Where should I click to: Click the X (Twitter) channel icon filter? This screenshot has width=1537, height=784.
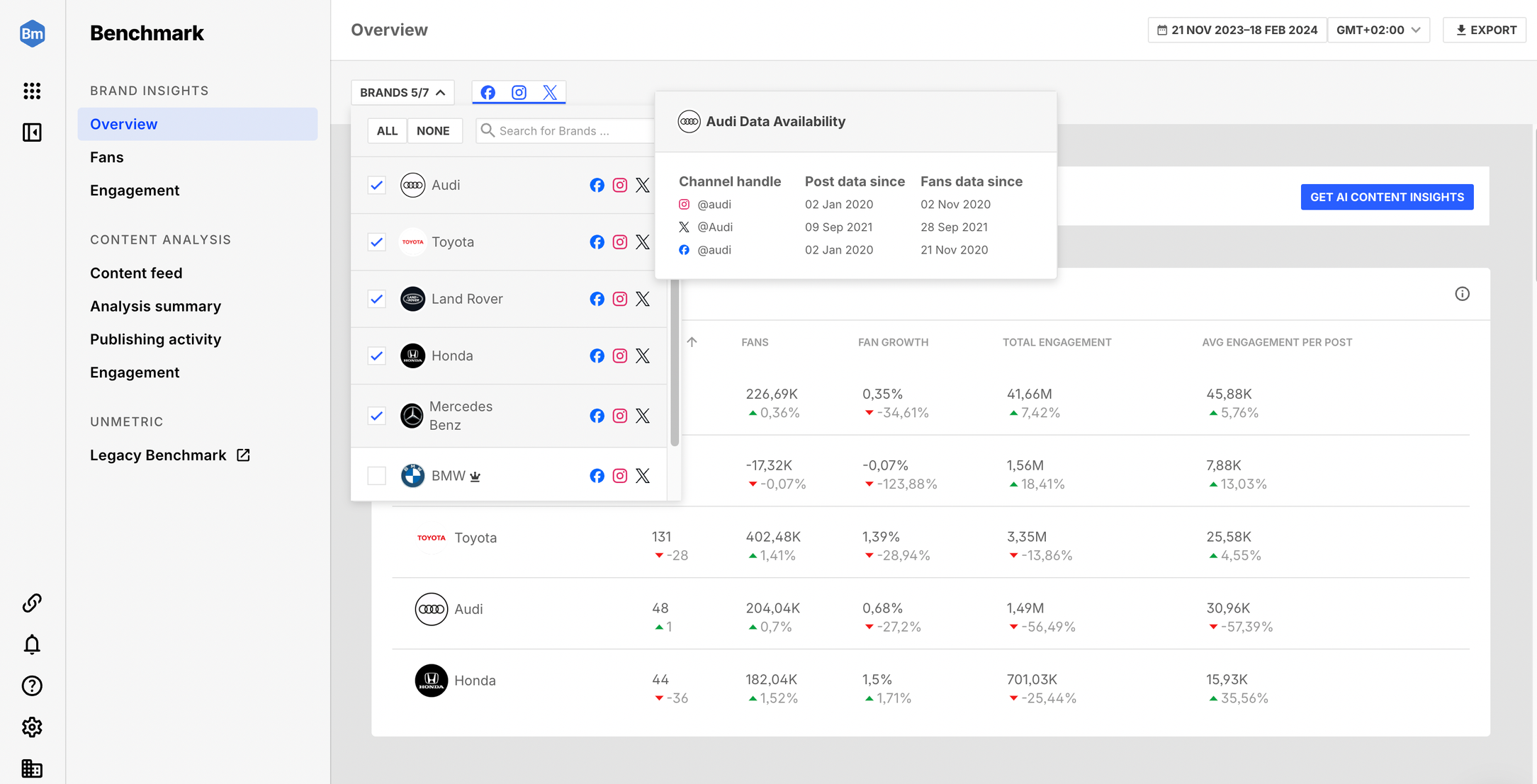click(x=550, y=91)
